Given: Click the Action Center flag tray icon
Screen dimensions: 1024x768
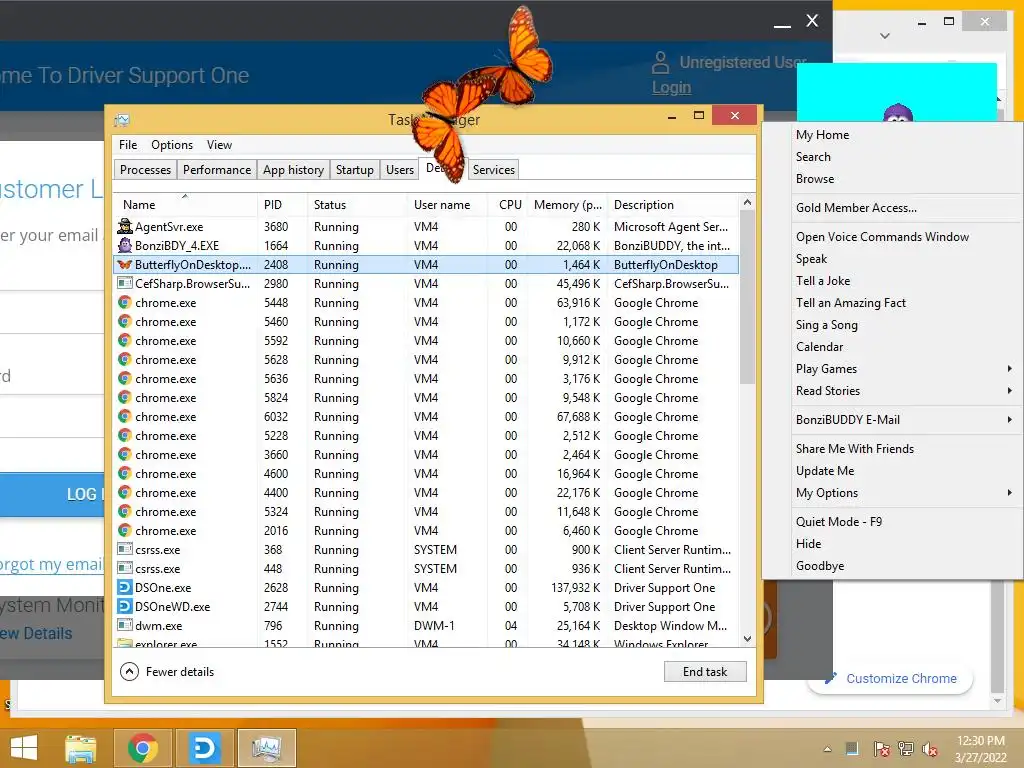Looking at the screenshot, I should coord(881,749).
